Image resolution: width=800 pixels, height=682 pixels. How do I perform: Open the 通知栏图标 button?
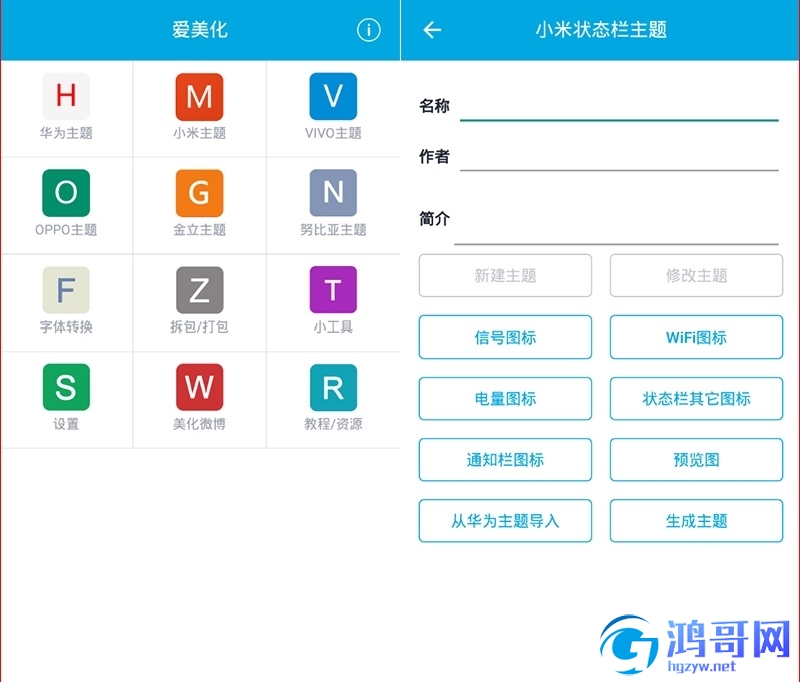pyautogui.click(x=505, y=460)
